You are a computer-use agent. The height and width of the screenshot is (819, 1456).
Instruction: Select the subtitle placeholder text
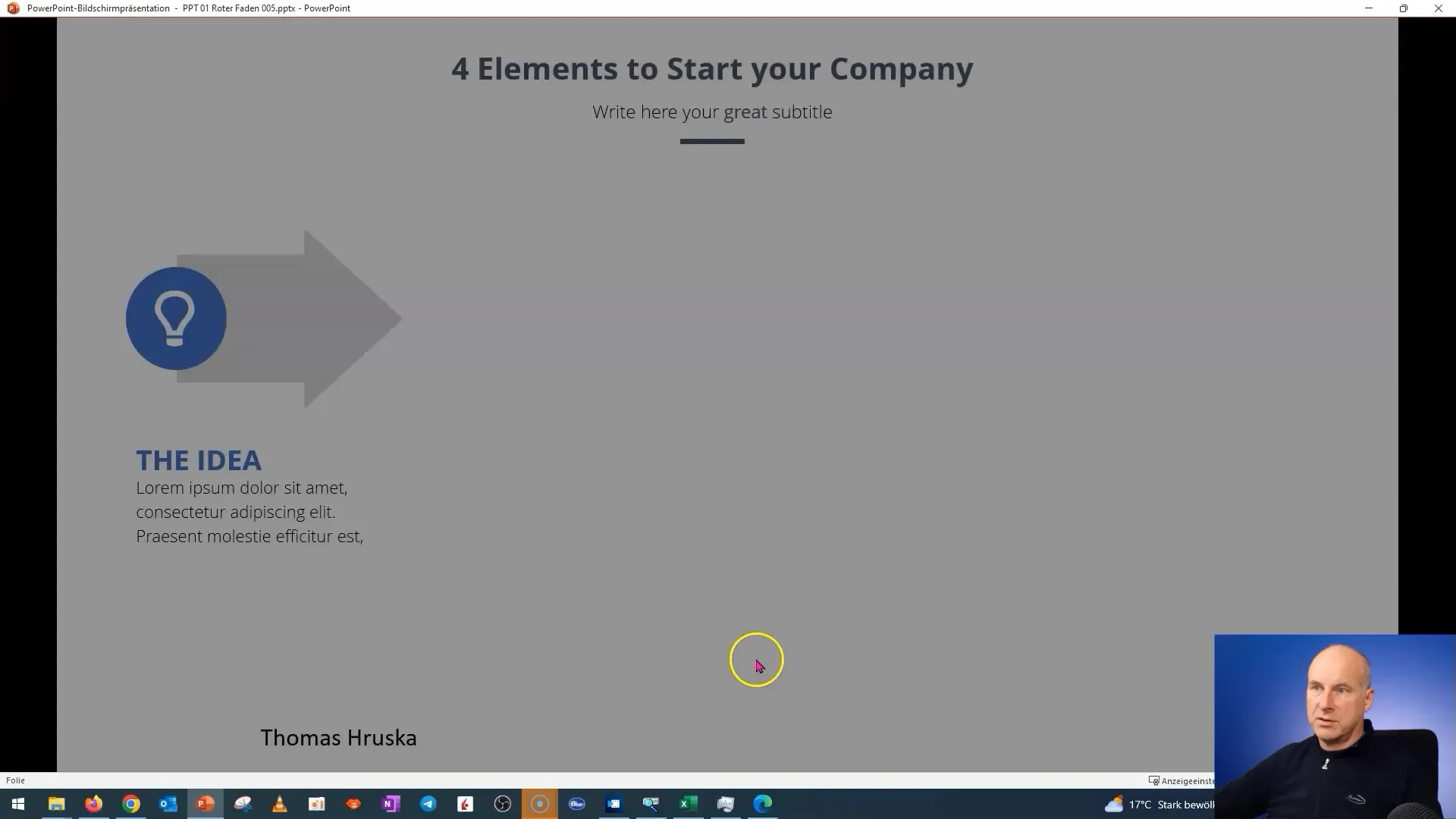tap(712, 111)
